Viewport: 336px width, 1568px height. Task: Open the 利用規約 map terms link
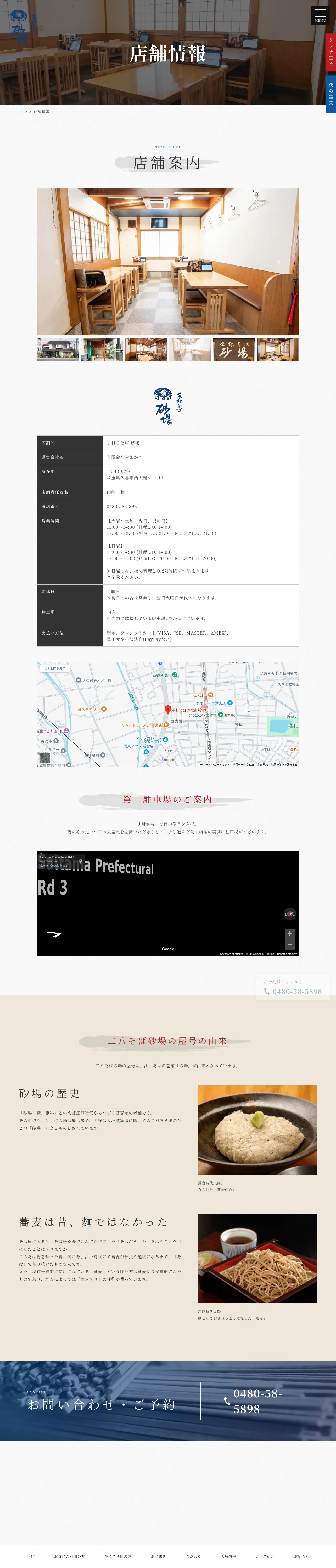[x=262, y=764]
